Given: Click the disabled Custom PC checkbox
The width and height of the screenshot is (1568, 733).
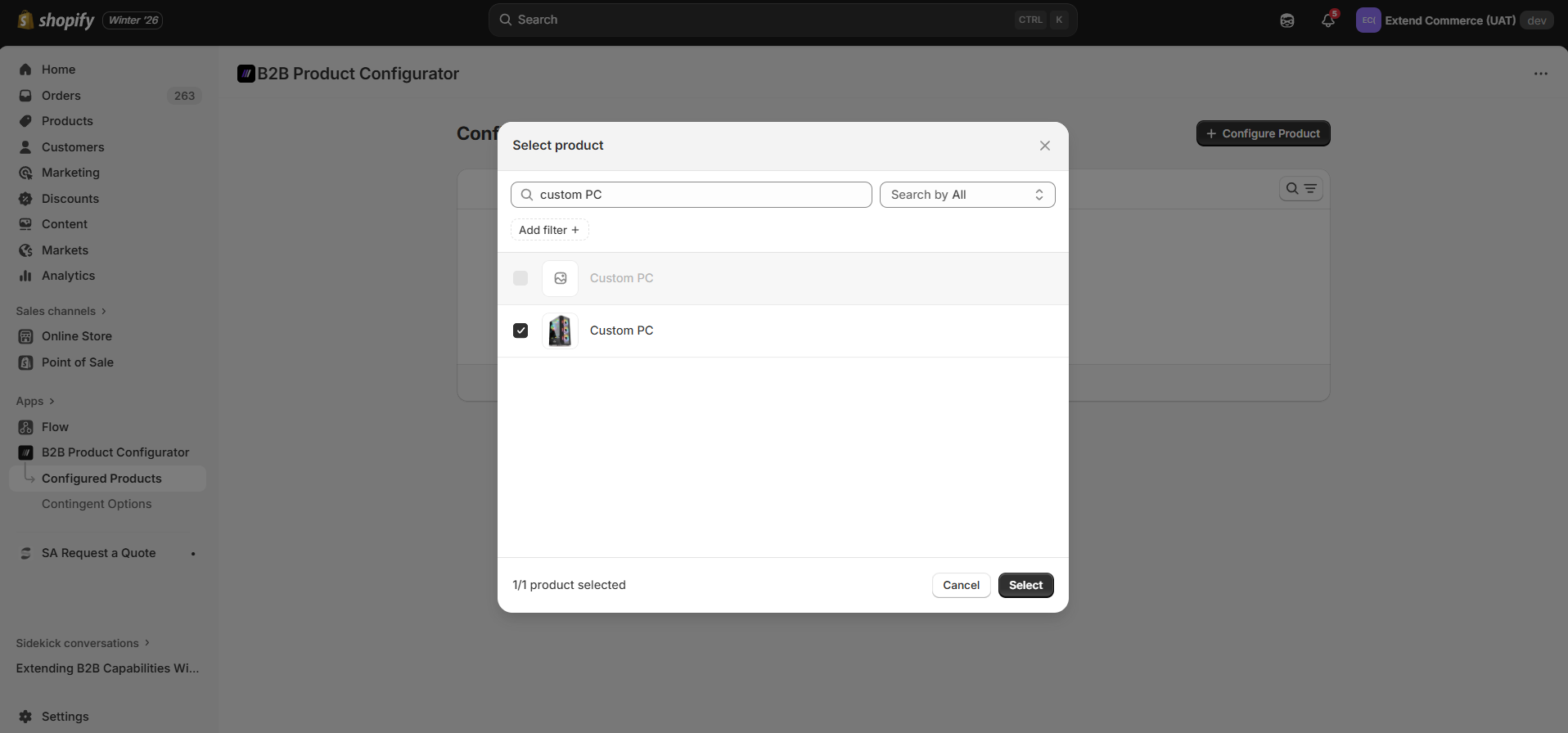Looking at the screenshot, I should tap(520, 278).
